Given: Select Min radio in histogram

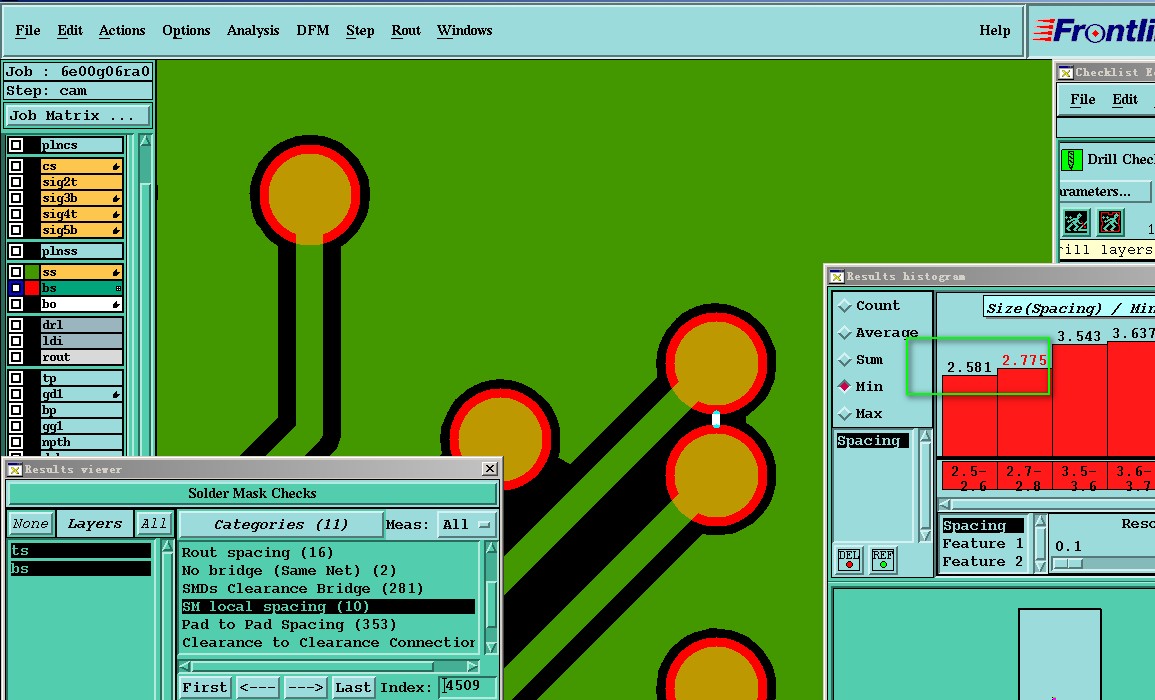Looking at the screenshot, I should tap(845, 386).
